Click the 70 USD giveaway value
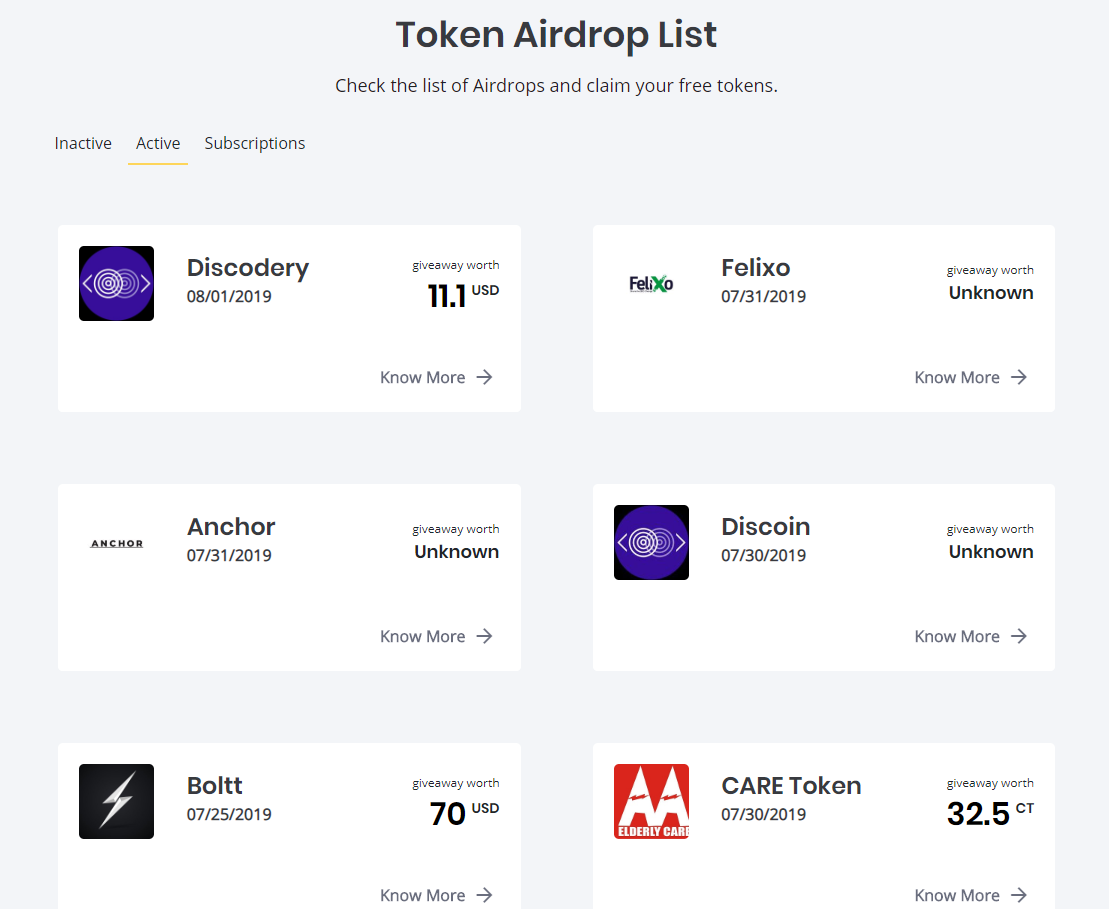Viewport: 1109px width, 909px height. tap(464, 813)
